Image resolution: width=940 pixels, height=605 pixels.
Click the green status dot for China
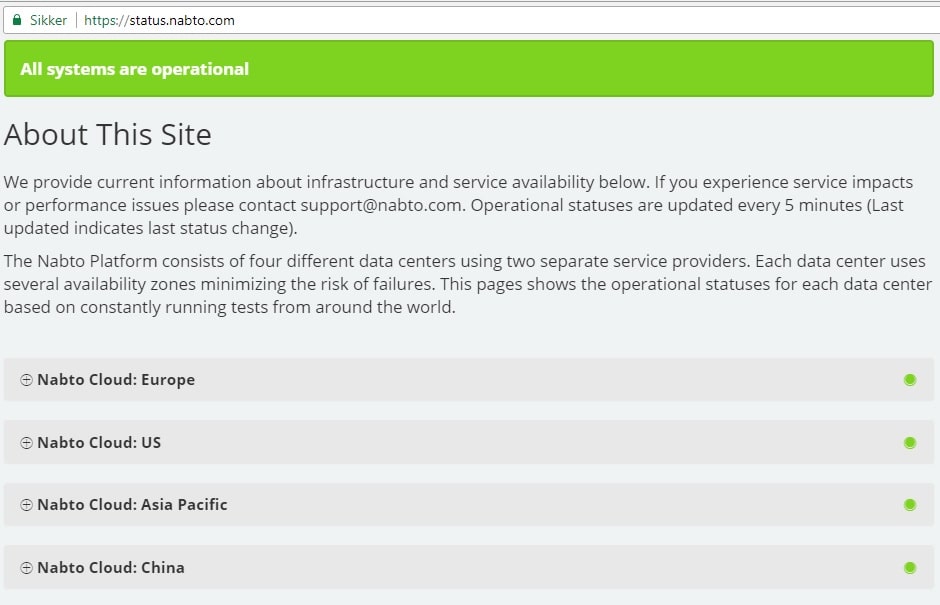910,567
